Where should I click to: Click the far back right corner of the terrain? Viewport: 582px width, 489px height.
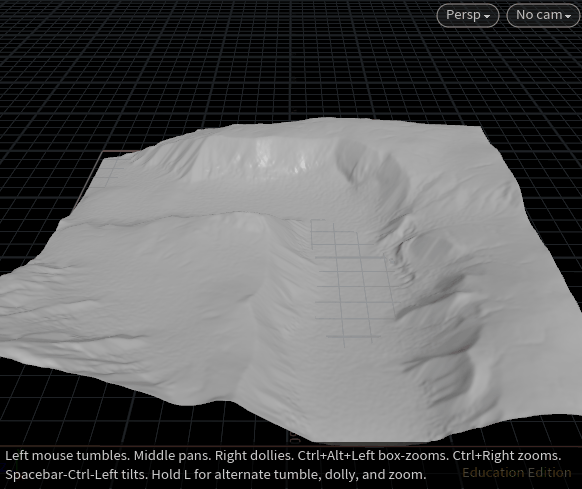[x=481, y=128]
